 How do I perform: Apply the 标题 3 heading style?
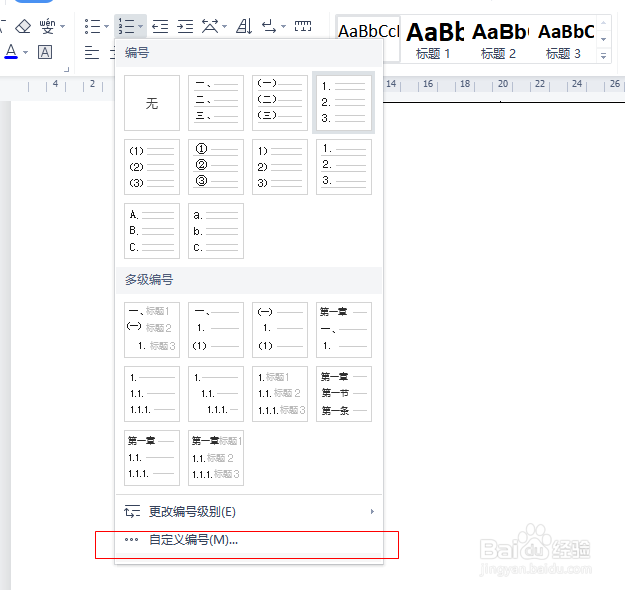[x=564, y=39]
